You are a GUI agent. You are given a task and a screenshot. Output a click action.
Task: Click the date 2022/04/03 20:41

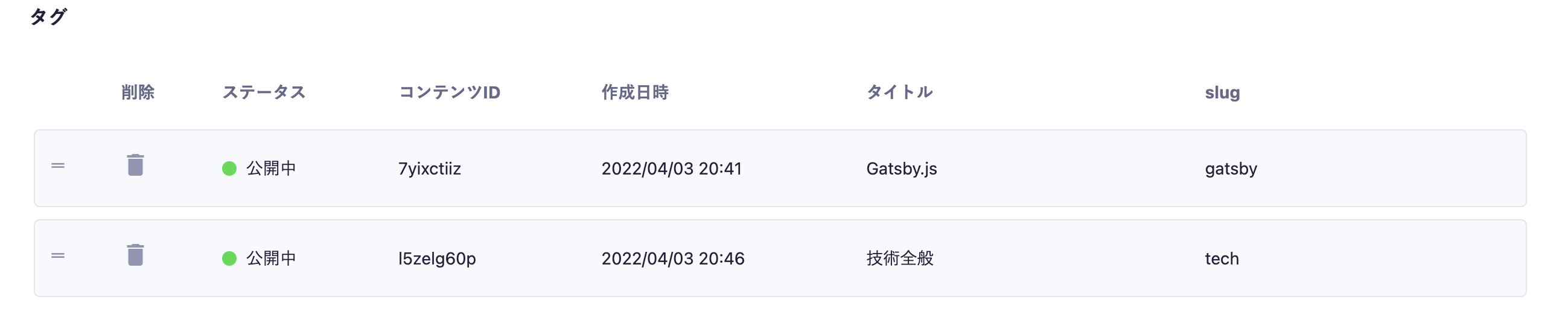(x=671, y=168)
